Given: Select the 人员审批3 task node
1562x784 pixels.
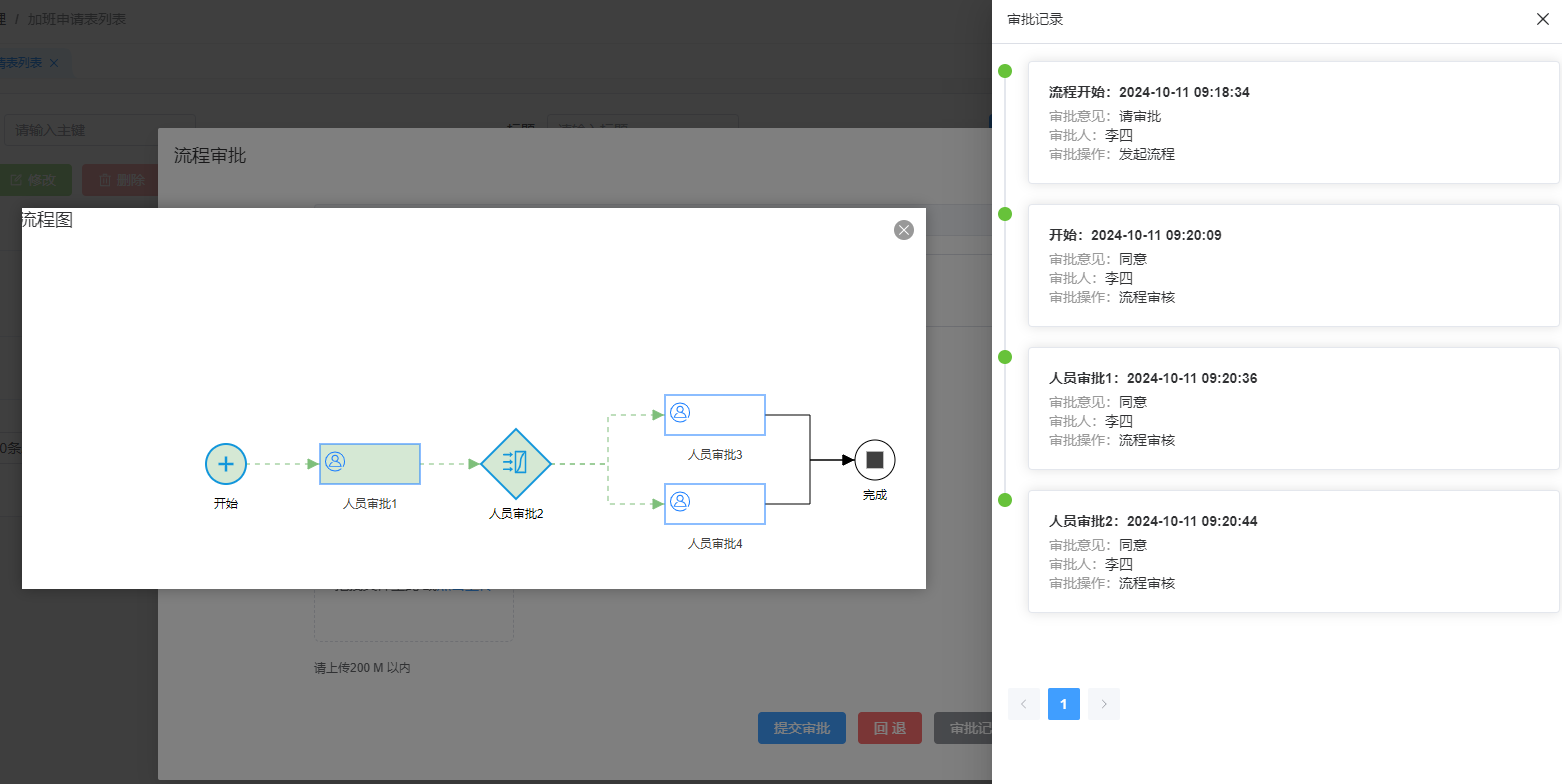Looking at the screenshot, I should pyautogui.click(x=715, y=415).
